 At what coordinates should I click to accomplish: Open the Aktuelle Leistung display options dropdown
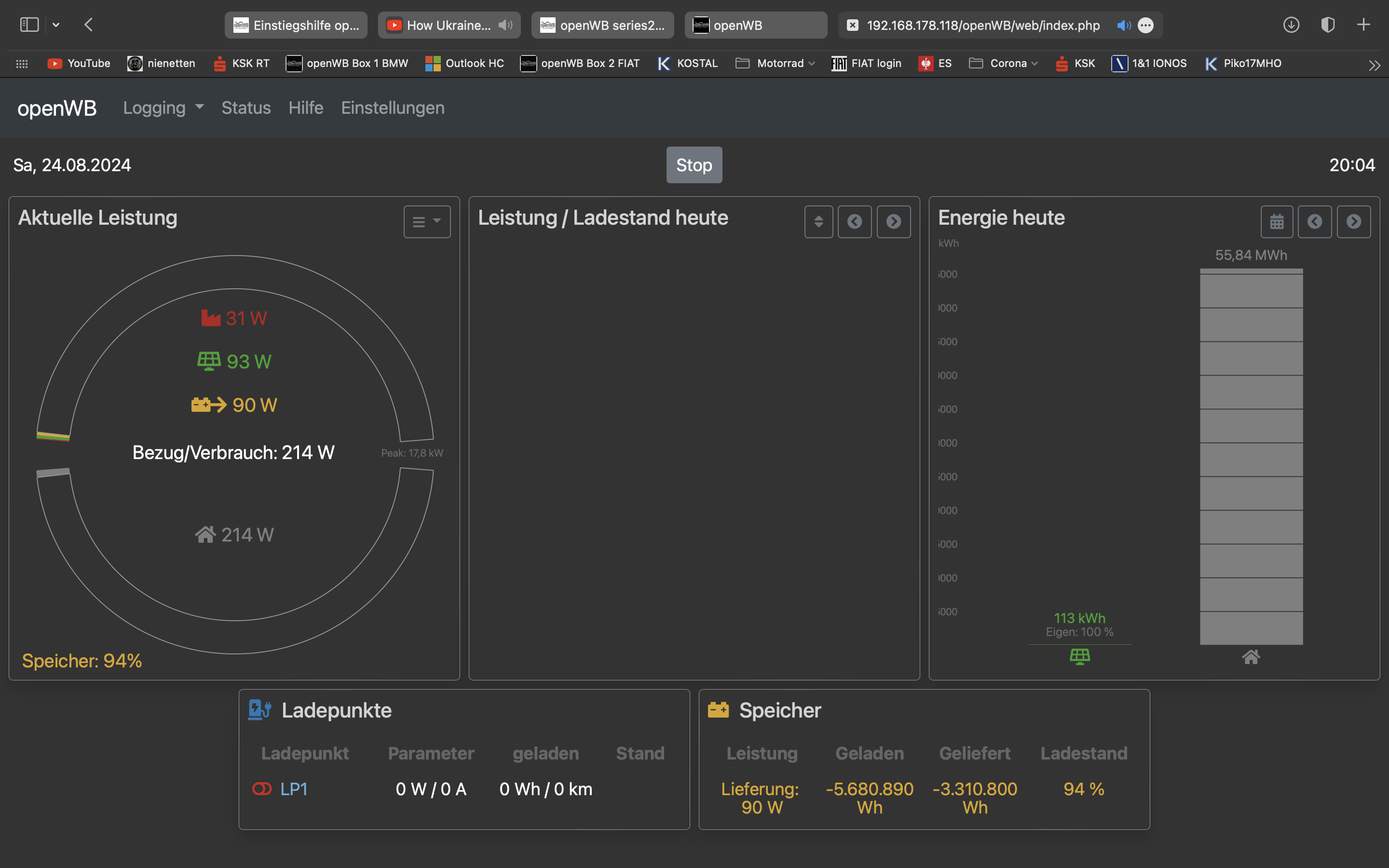pos(427,222)
